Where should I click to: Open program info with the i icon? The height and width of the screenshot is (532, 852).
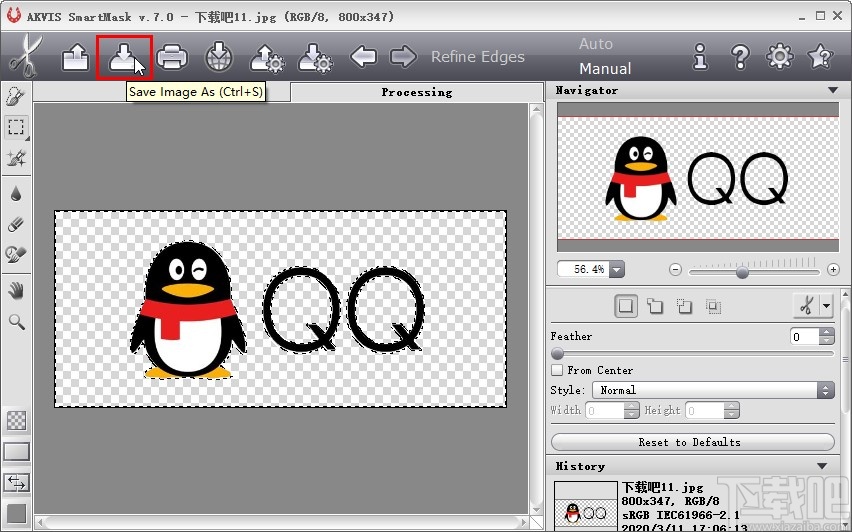[700, 57]
